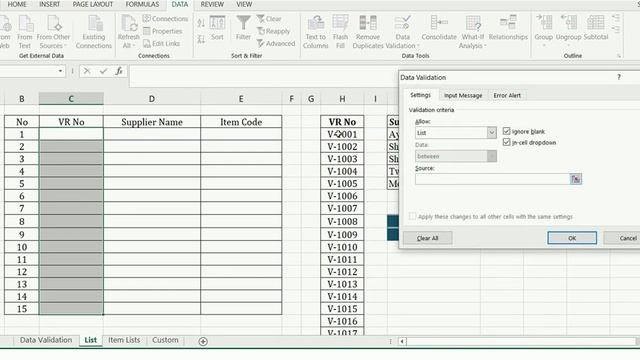Confirm formula bar entry checkmark
This screenshot has height=360, width=640.
[x=103, y=71]
